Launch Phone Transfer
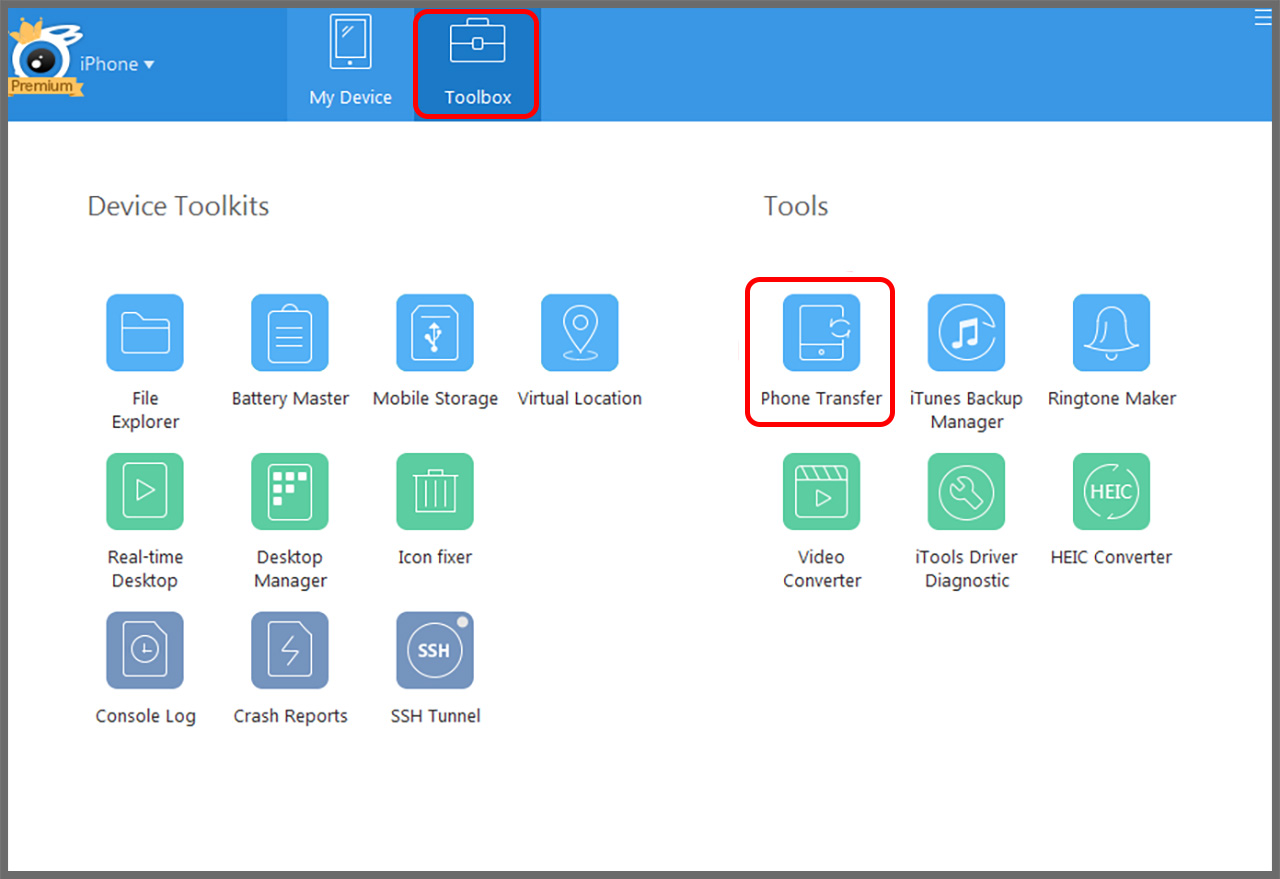This screenshot has height=879, width=1280. point(821,333)
